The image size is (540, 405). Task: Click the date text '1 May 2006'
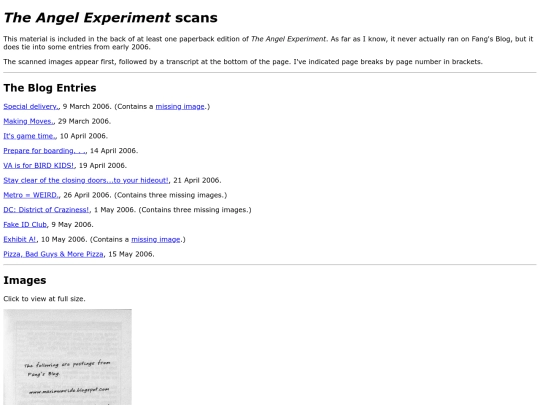(114, 210)
